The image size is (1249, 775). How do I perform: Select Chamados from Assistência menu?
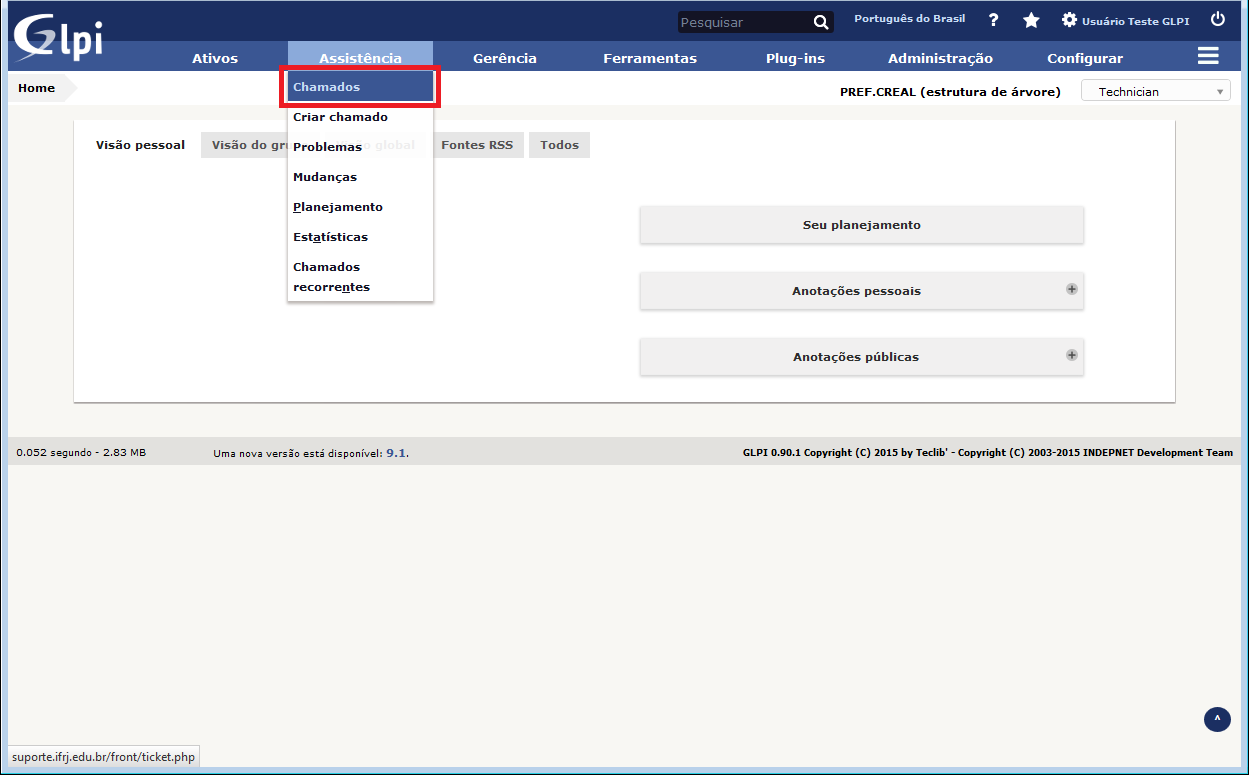[x=360, y=87]
